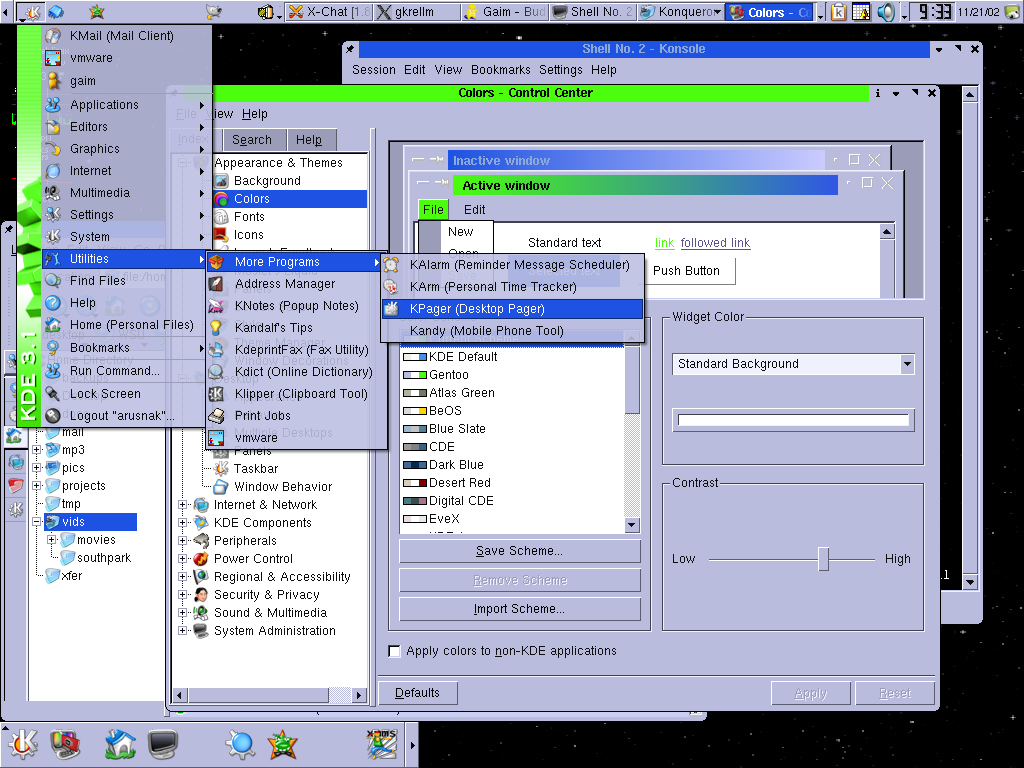This screenshot has width=1024, height=768.
Task: Launch KAlarm Reminder Message Scheduler
Action: point(513,264)
